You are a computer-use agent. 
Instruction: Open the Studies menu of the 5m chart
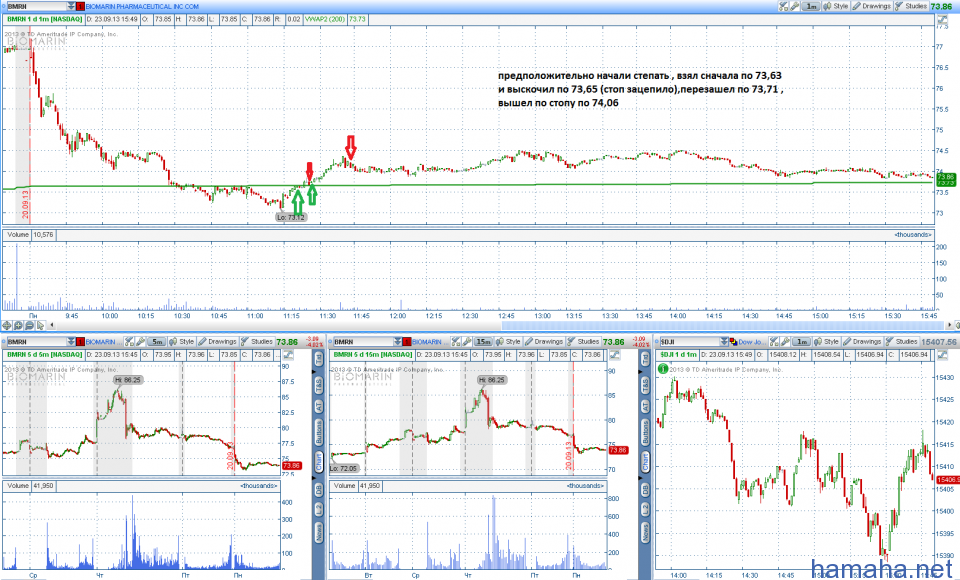point(257,342)
